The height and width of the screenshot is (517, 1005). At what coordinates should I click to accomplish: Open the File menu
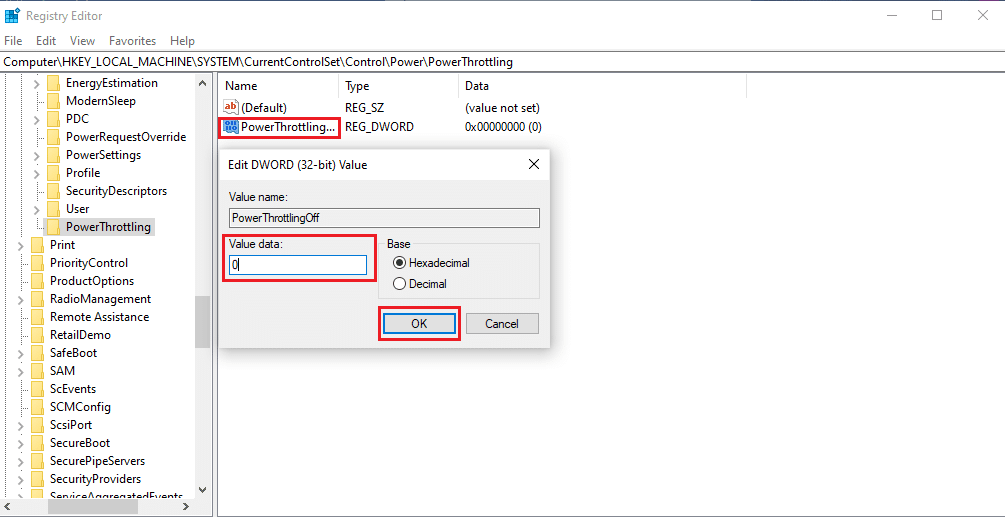[x=13, y=40]
